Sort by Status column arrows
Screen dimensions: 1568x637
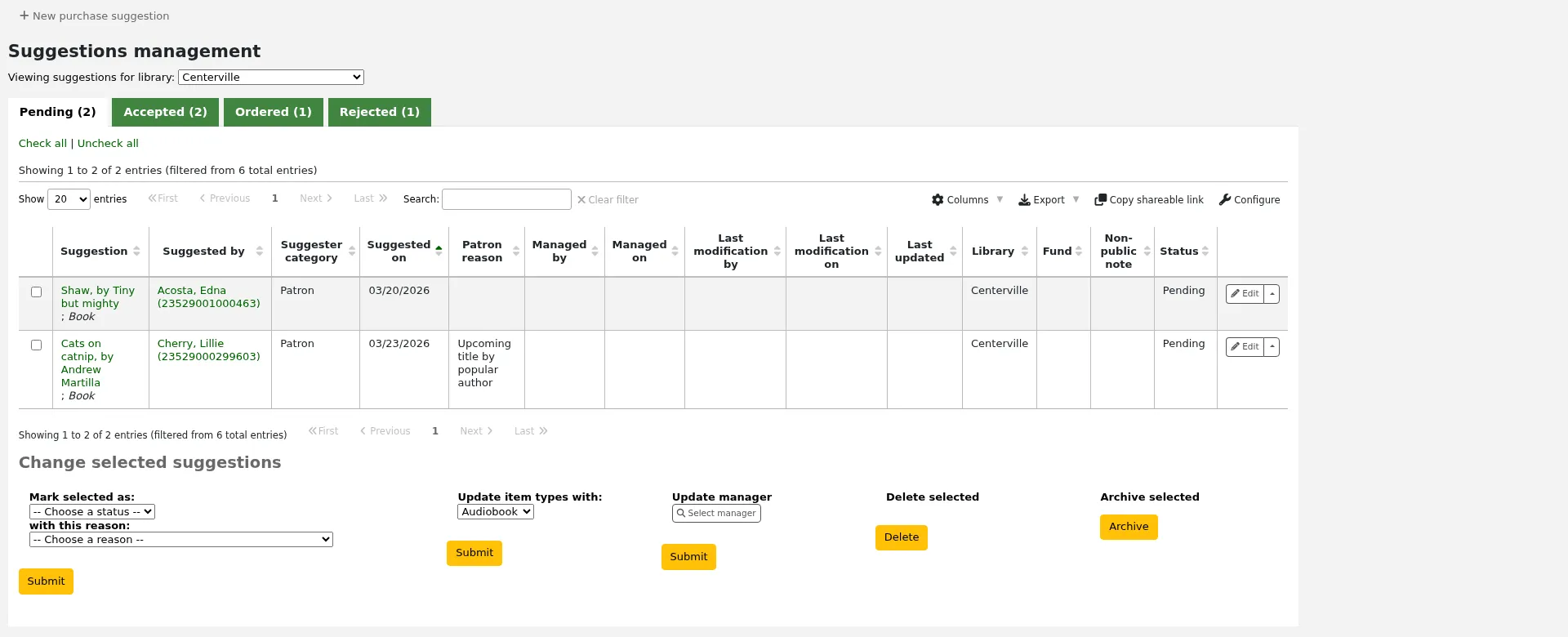[1205, 252]
